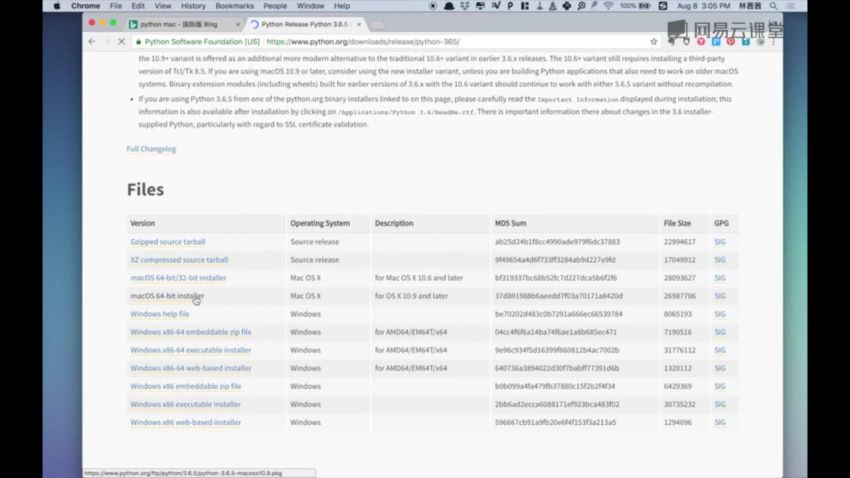Download Windows x86-64 executable installer
This screenshot has height=478, width=850.
[191, 350]
